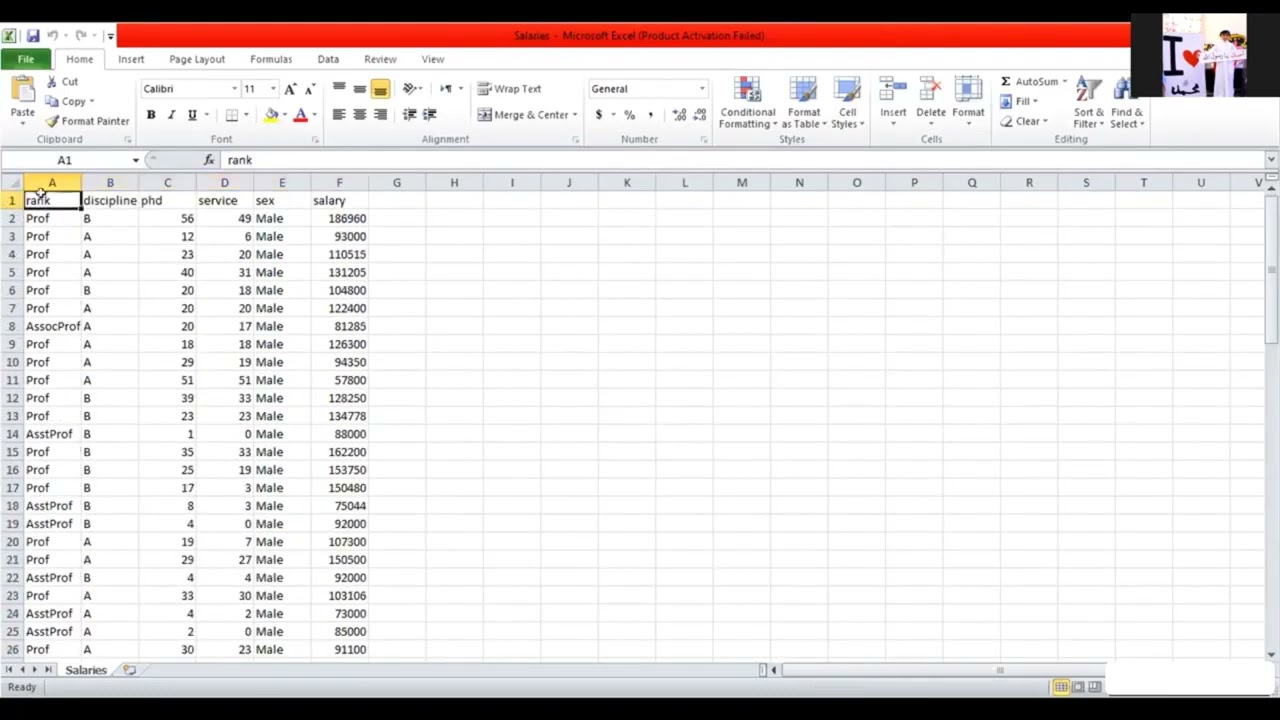Toggle Wrap Text

(x=509, y=89)
